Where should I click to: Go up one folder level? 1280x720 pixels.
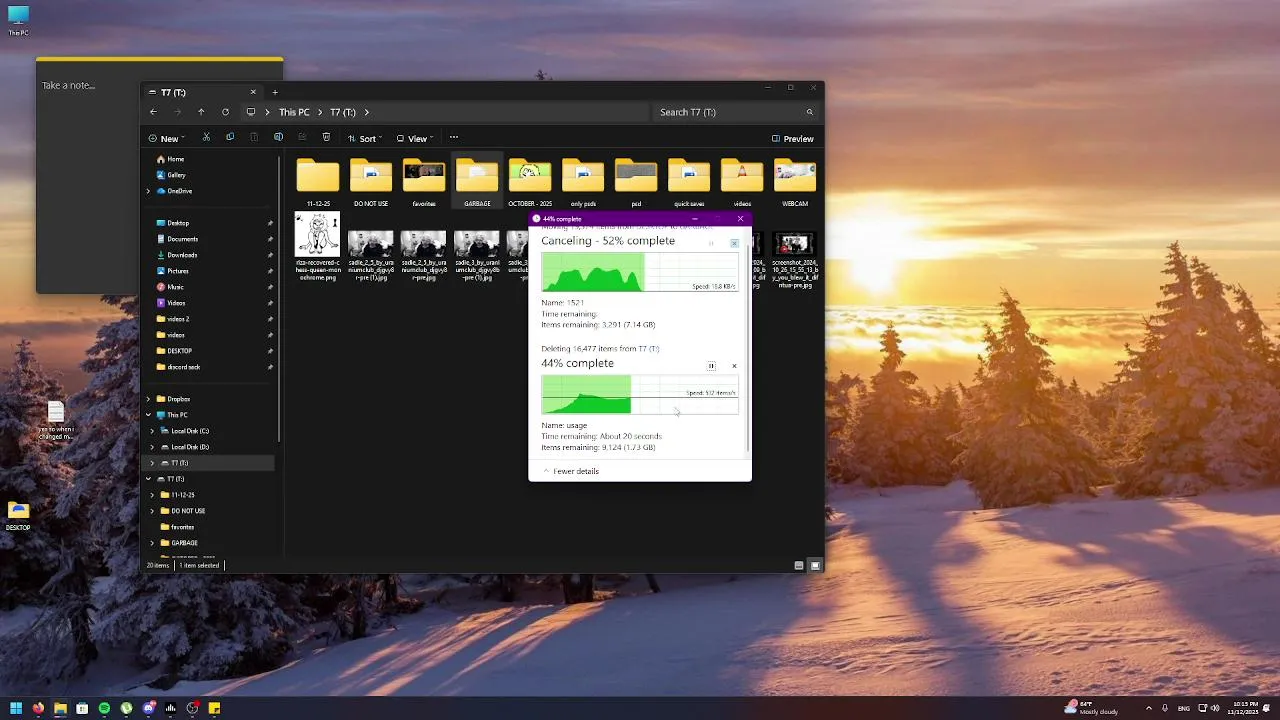click(201, 112)
